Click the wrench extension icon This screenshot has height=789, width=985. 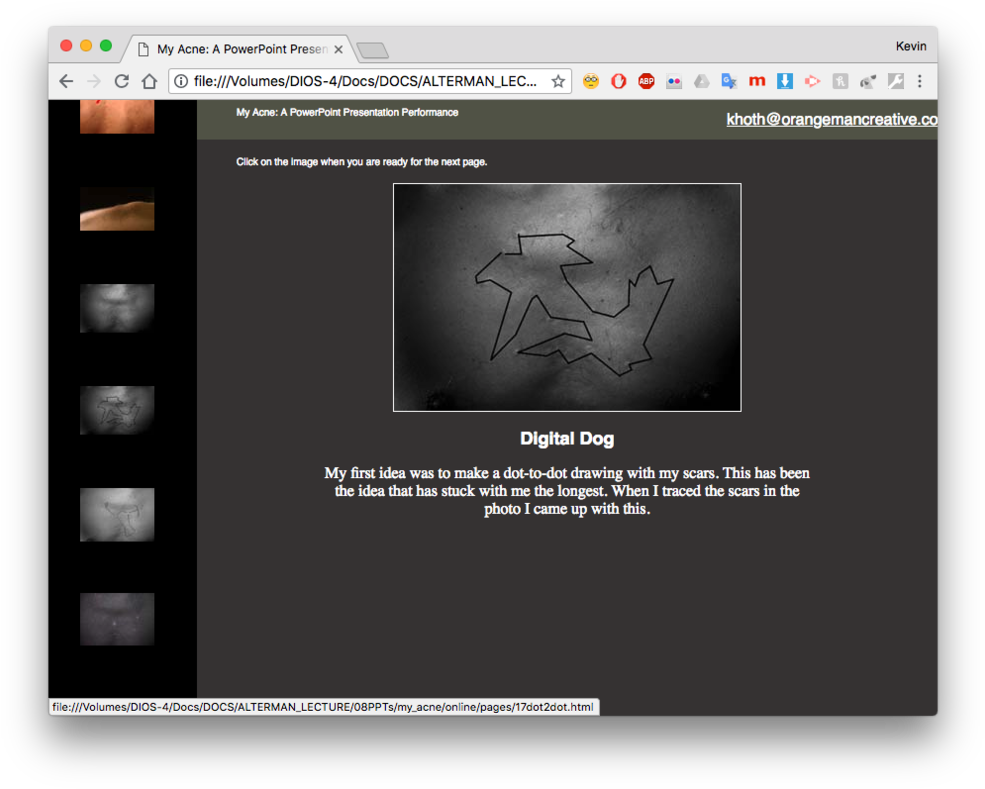[x=895, y=82]
